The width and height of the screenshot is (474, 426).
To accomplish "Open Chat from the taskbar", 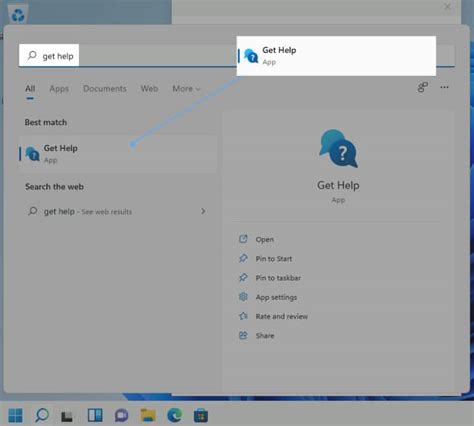I will (x=122, y=415).
